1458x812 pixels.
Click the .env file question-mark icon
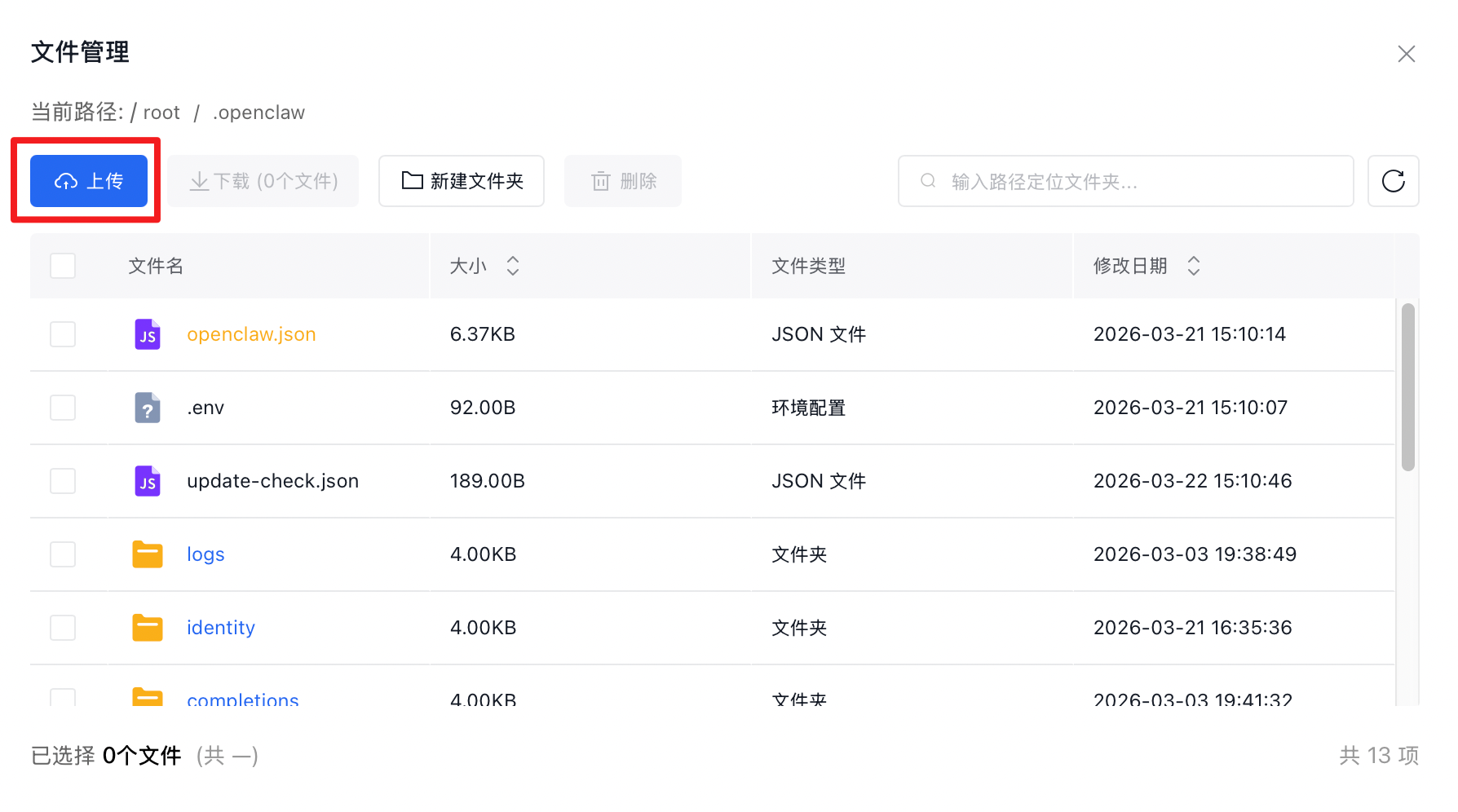click(x=147, y=408)
